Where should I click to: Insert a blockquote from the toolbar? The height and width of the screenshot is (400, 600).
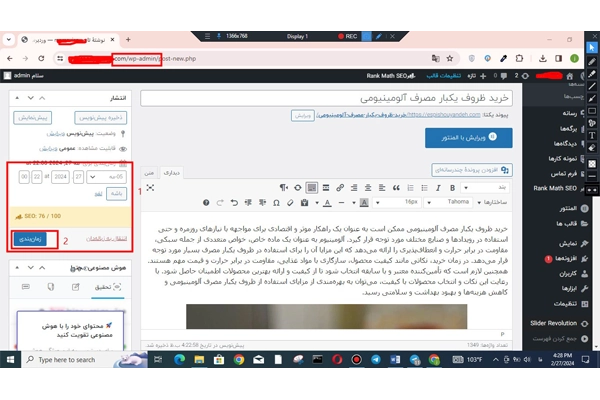click(396, 188)
